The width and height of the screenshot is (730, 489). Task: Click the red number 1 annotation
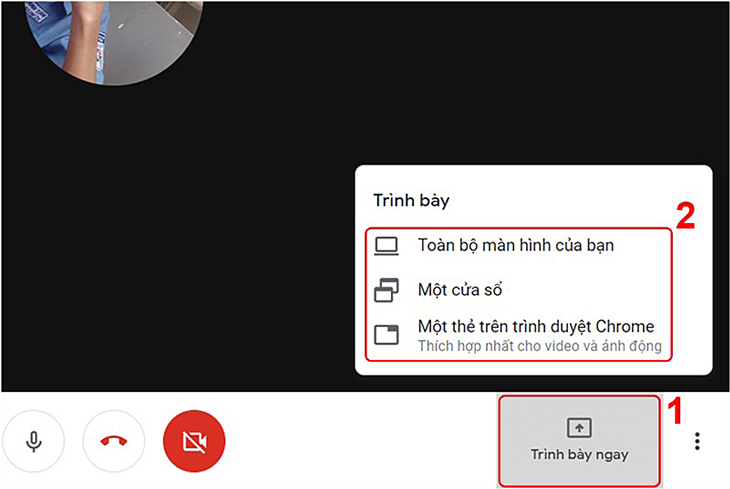coord(675,409)
